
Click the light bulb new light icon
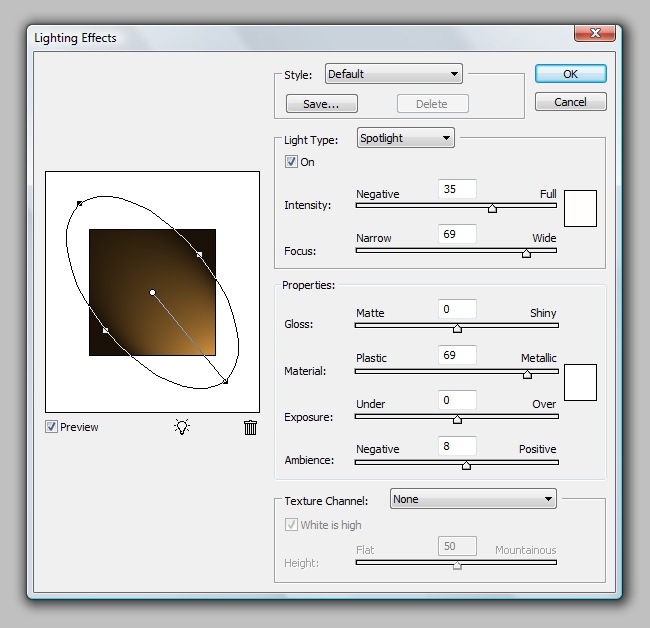(x=181, y=427)
